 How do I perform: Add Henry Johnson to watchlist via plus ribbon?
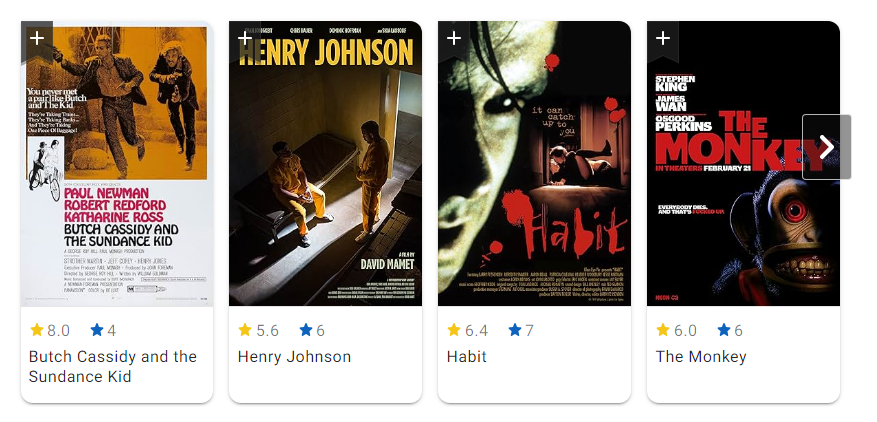(245, 39)
